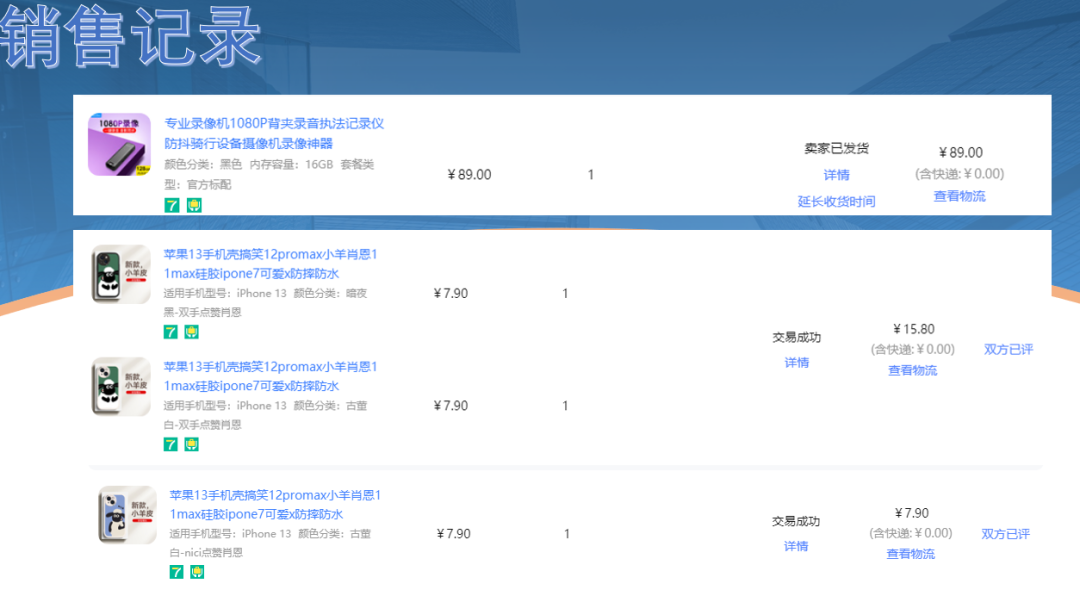The width and height of the screenshot is (1080, 596).
Task: Open 详情 for the ¥7.90 total order
Action: coord(796,546)
